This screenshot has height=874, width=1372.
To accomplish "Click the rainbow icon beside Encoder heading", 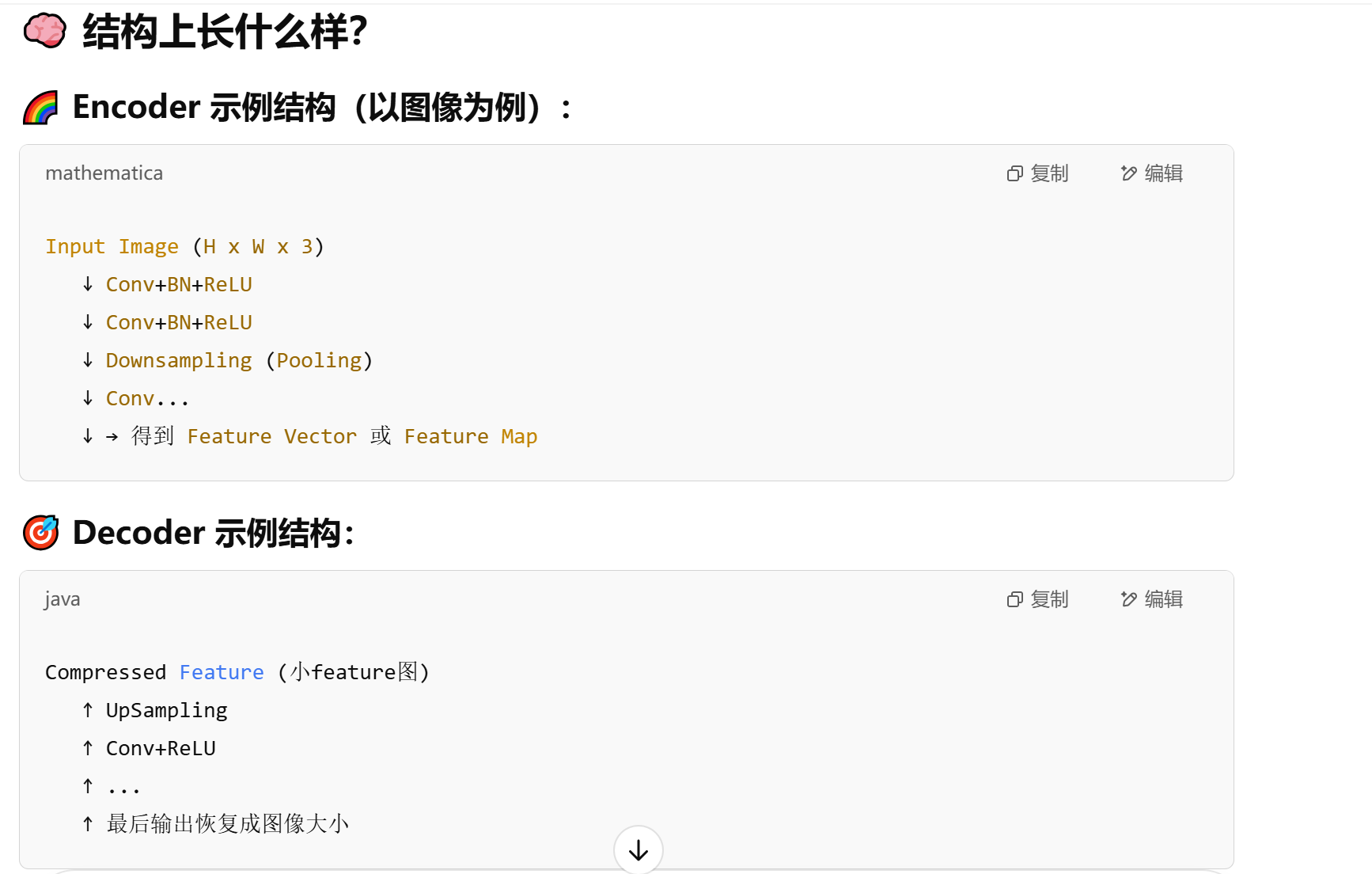I will (x=40, y=107).
